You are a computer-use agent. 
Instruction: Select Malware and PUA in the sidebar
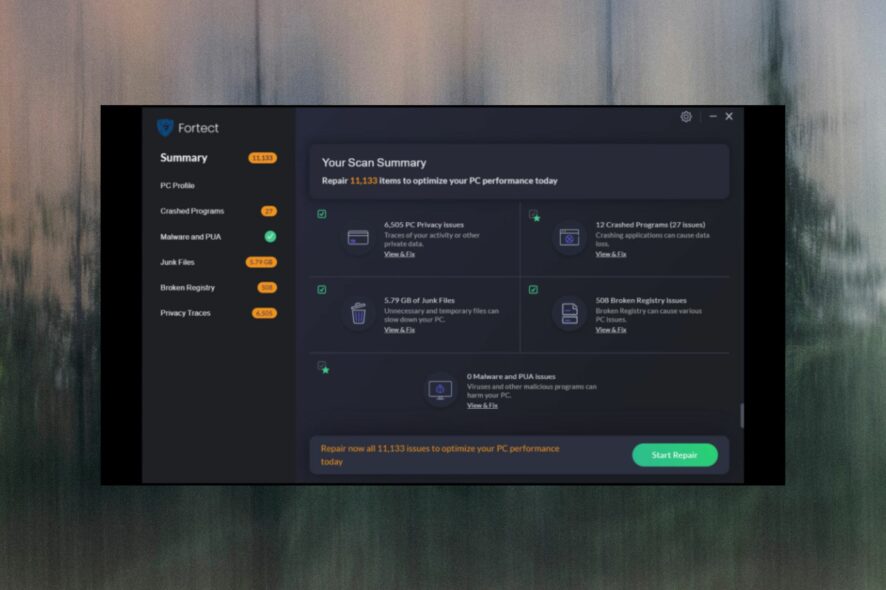pos(190,237)
